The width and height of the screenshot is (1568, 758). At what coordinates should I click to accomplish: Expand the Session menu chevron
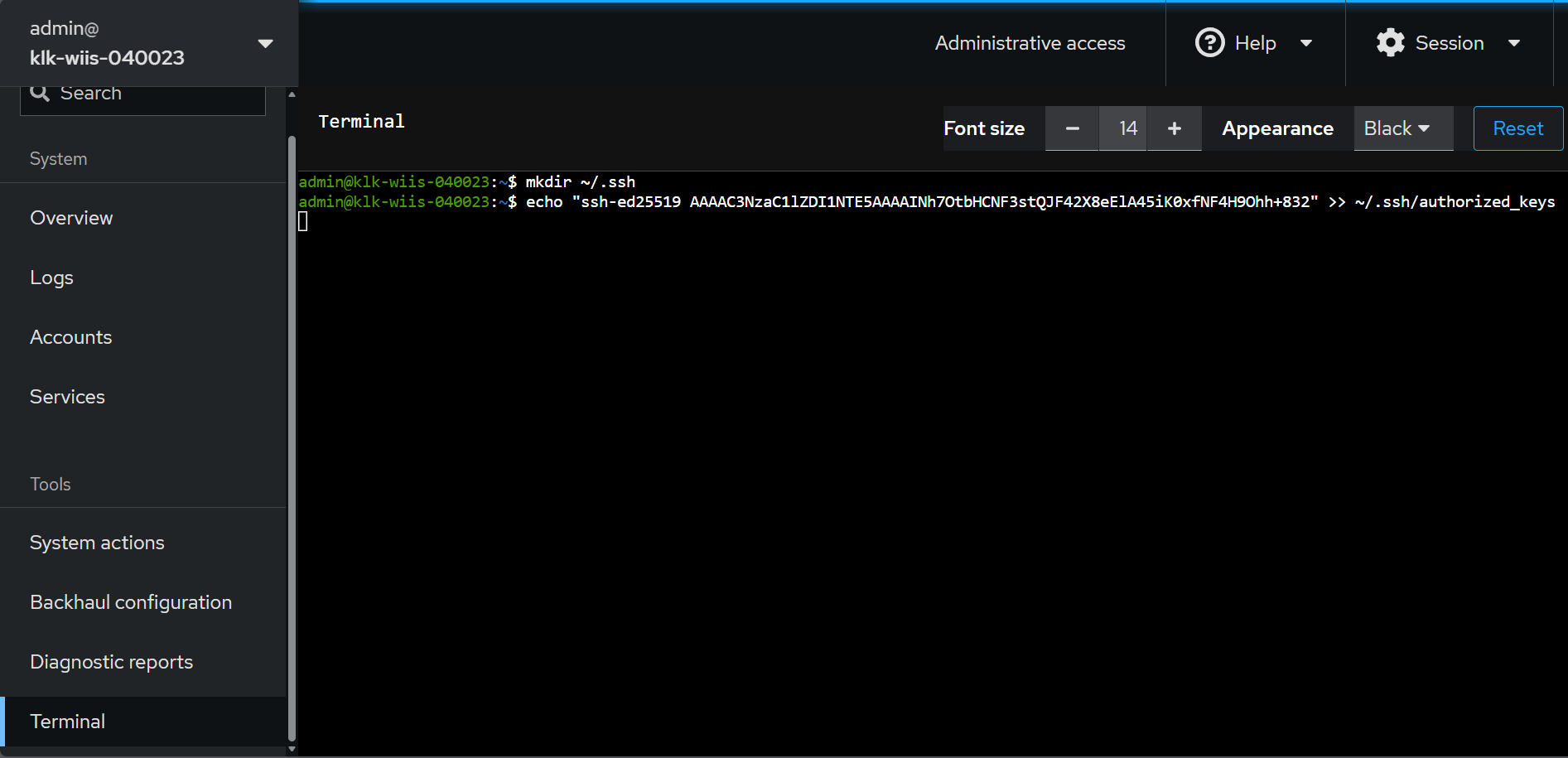tap(1515, 44)
